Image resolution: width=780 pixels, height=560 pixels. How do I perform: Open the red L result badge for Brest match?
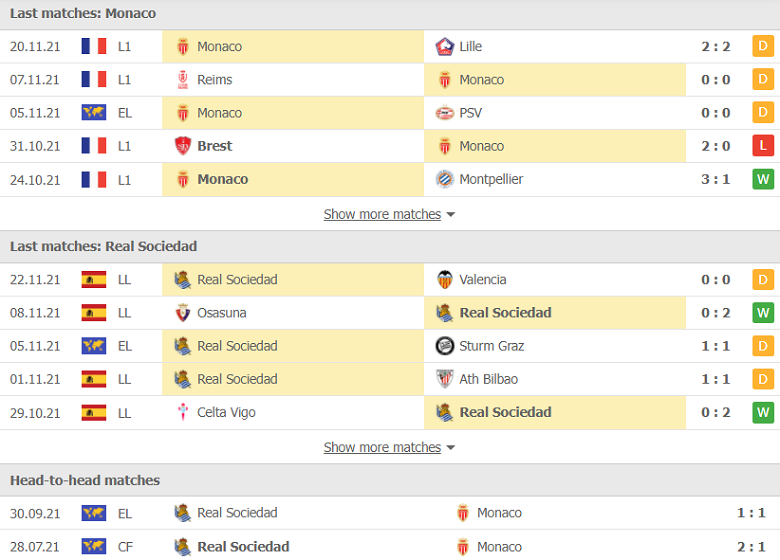coord(763,146)
